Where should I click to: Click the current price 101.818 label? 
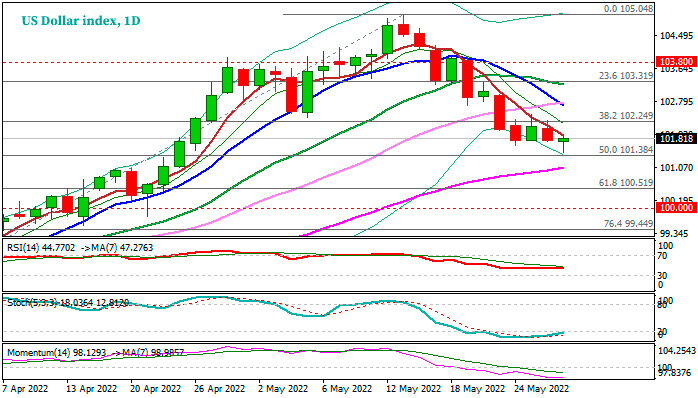coord(676,139)
